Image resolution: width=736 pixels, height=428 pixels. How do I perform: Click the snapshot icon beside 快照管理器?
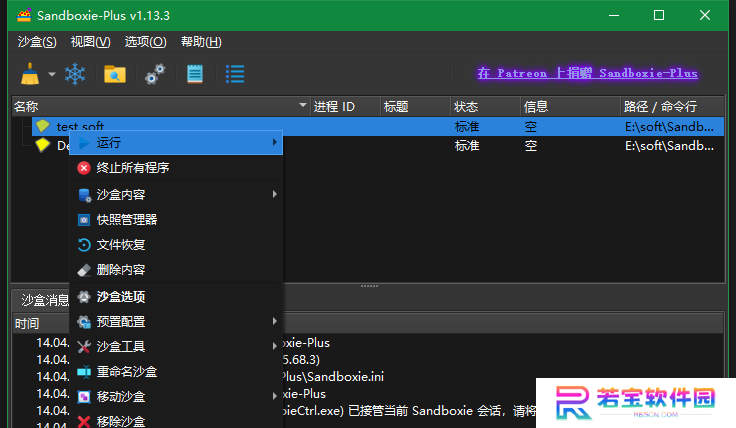84,220
